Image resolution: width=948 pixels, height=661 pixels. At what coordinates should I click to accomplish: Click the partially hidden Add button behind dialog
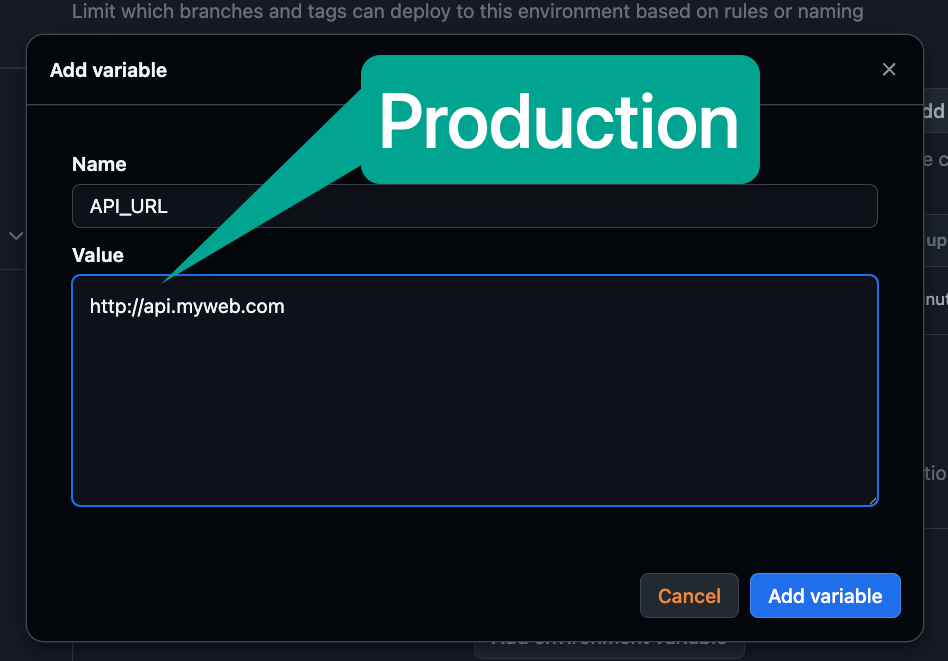(x=932, y=112)
